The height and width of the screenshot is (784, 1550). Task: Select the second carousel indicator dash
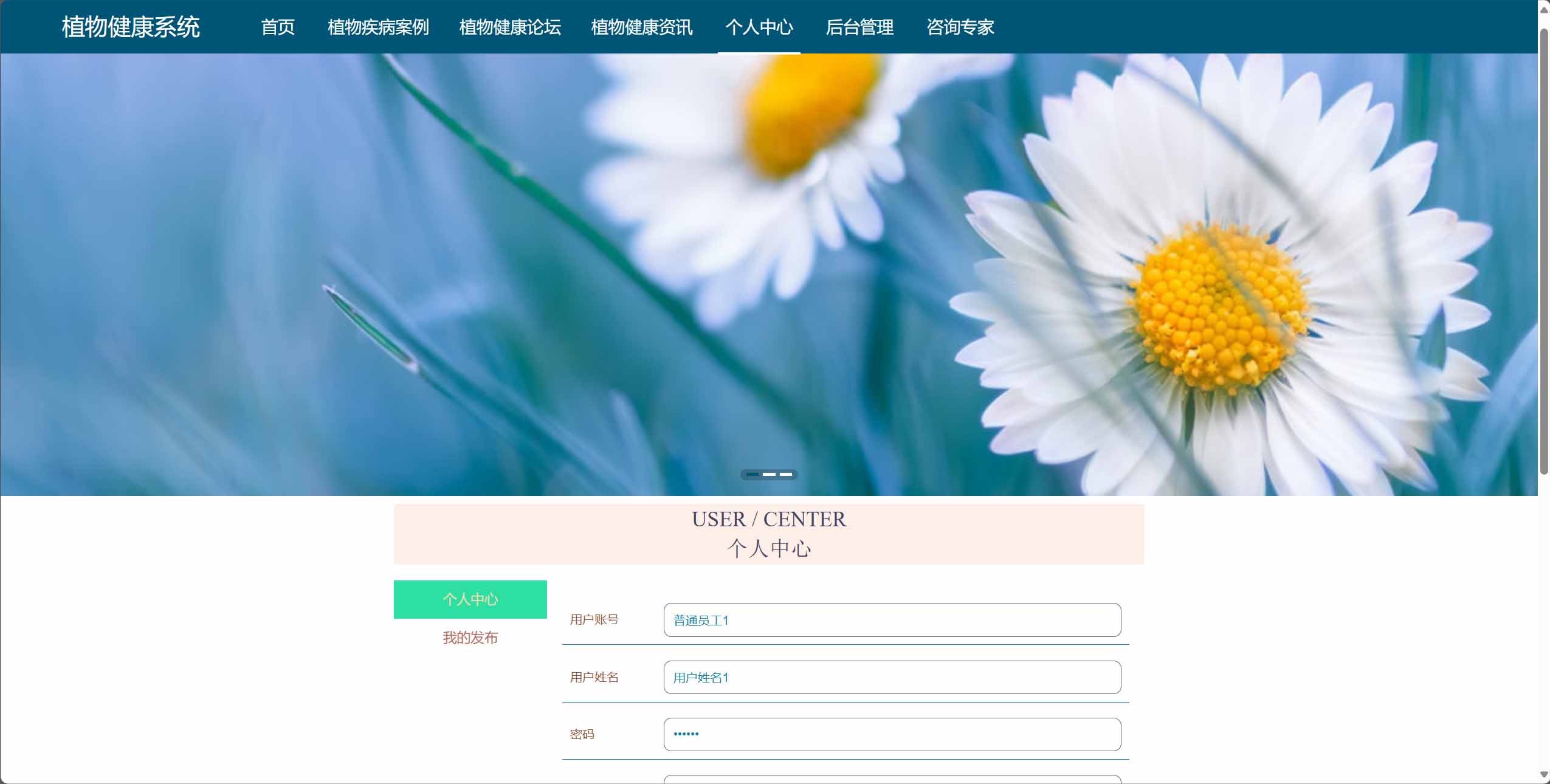(770, 474)
